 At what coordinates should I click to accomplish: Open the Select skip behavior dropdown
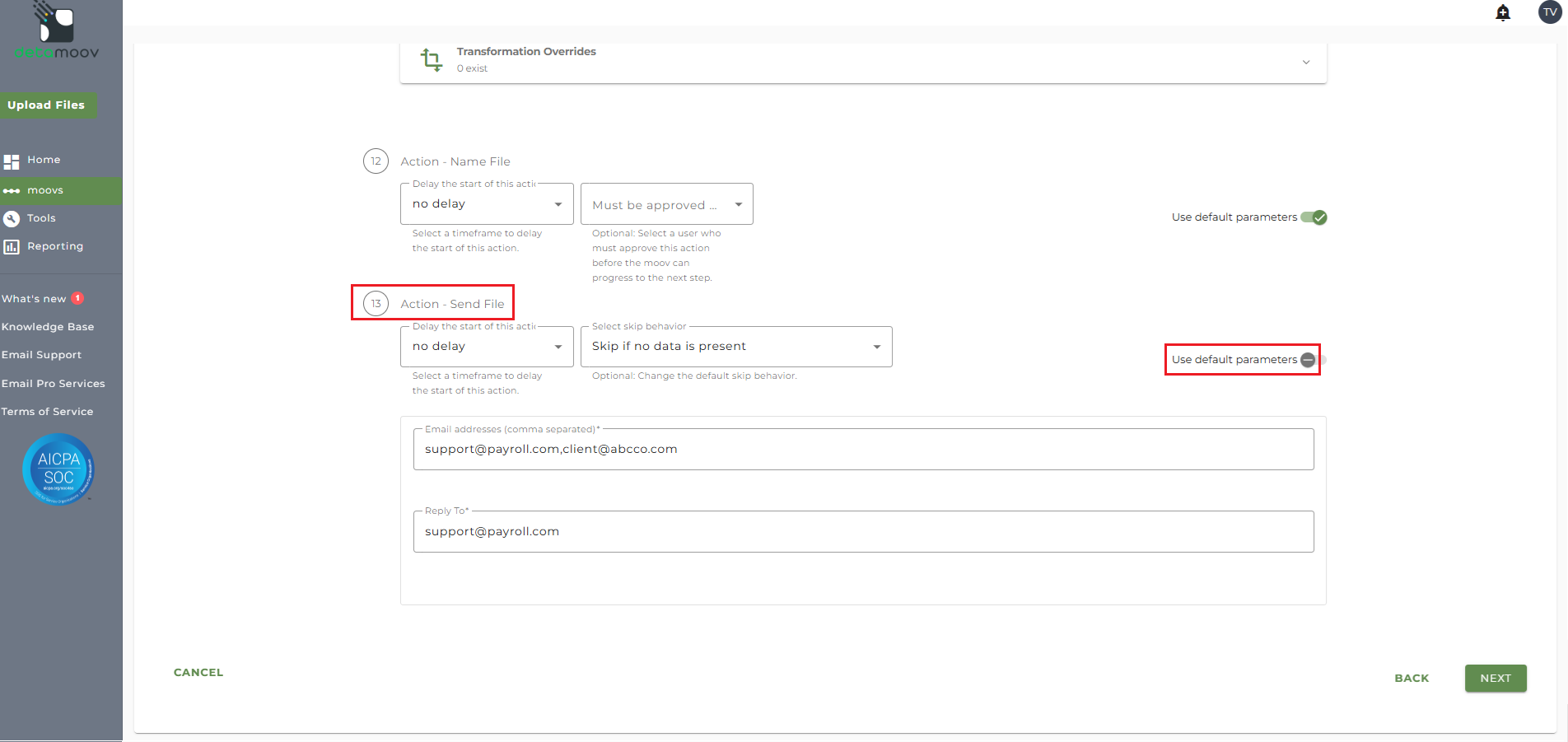point(735,347)
